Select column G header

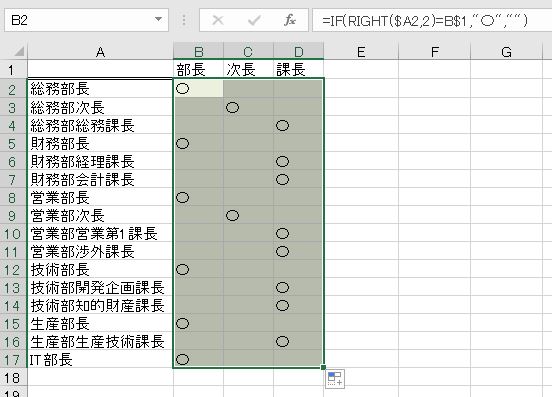pos(506,52)
